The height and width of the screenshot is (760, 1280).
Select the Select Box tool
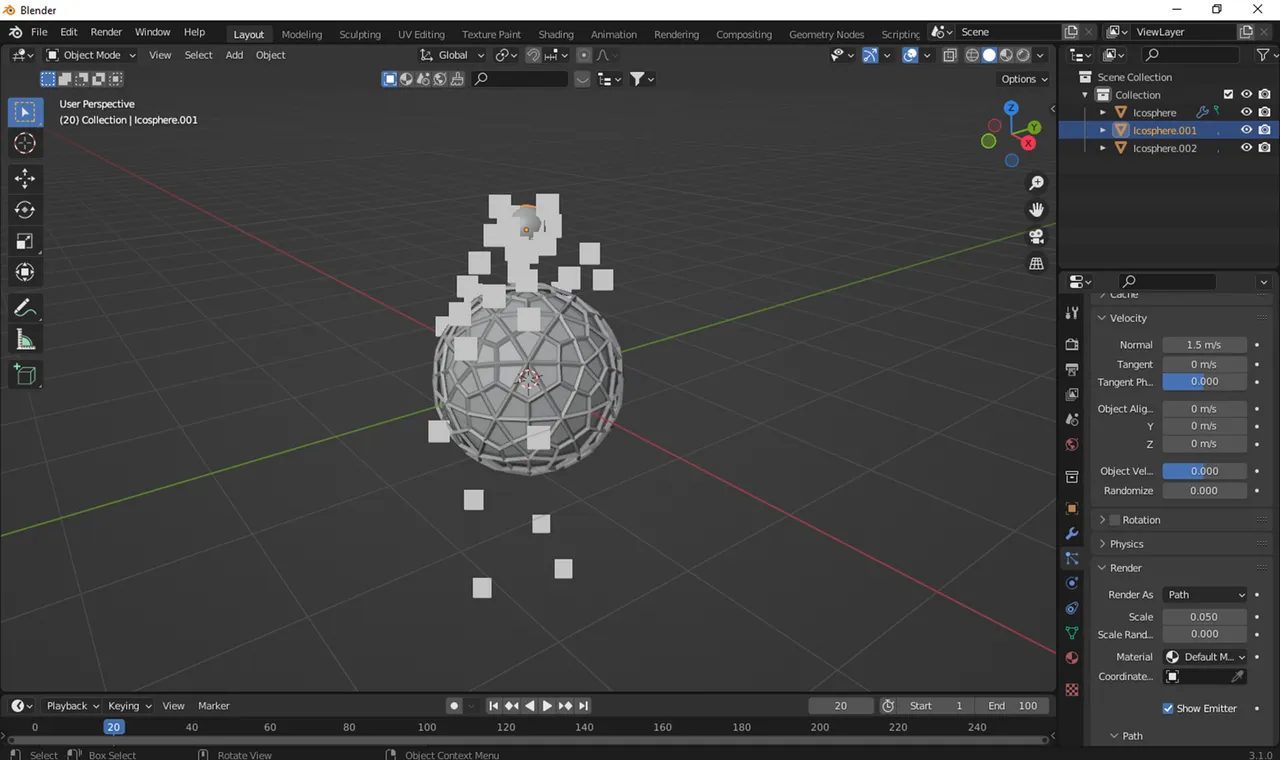pos(25,112)
